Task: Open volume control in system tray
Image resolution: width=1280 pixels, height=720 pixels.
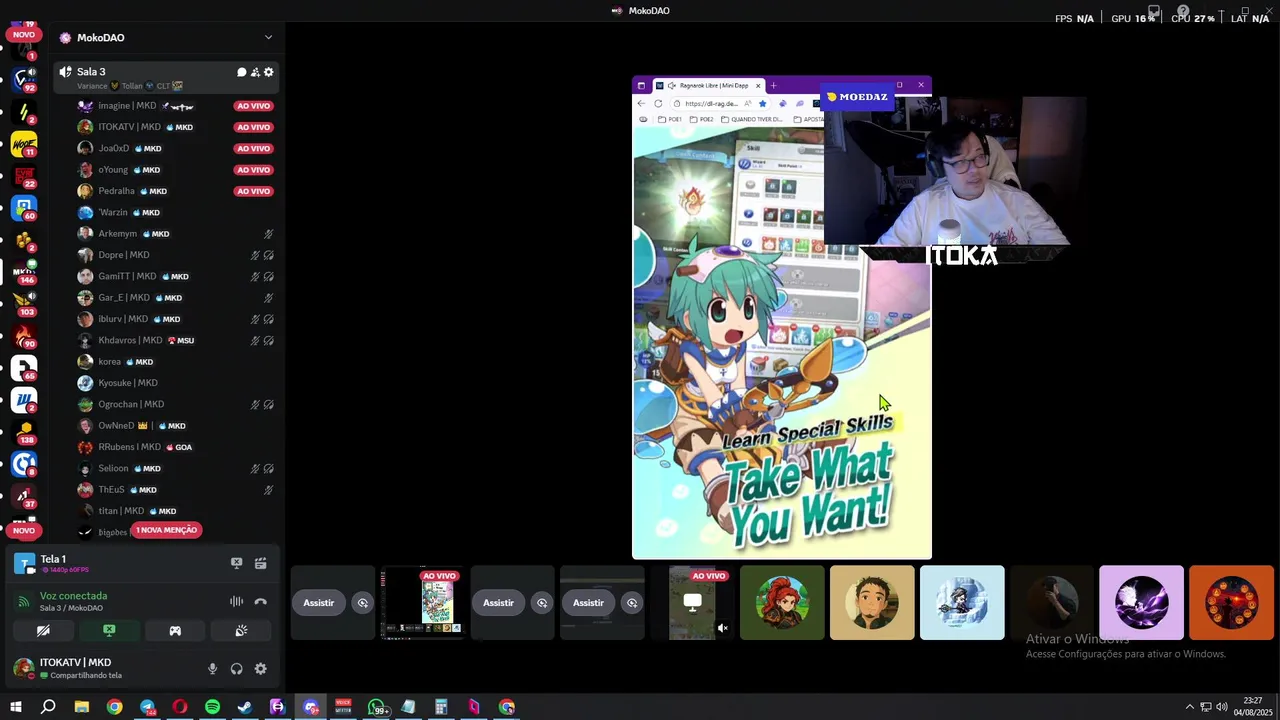Action: click(1222, 707)
